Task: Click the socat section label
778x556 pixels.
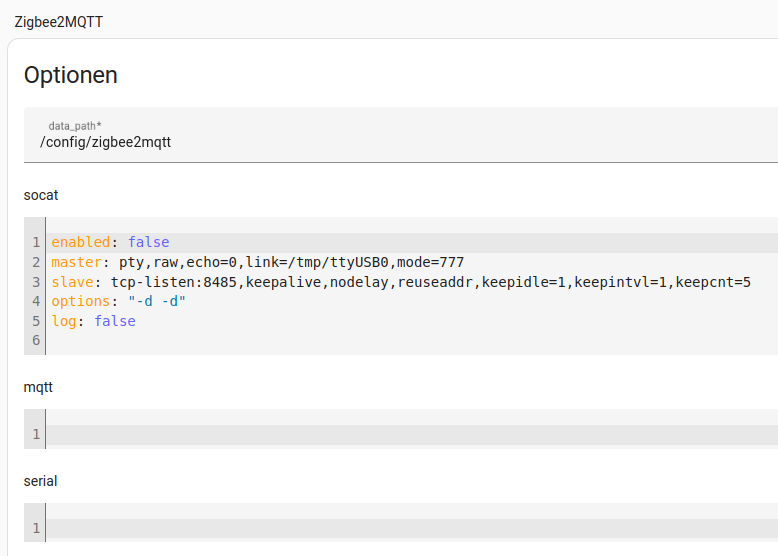Action: tap(41, 195)
